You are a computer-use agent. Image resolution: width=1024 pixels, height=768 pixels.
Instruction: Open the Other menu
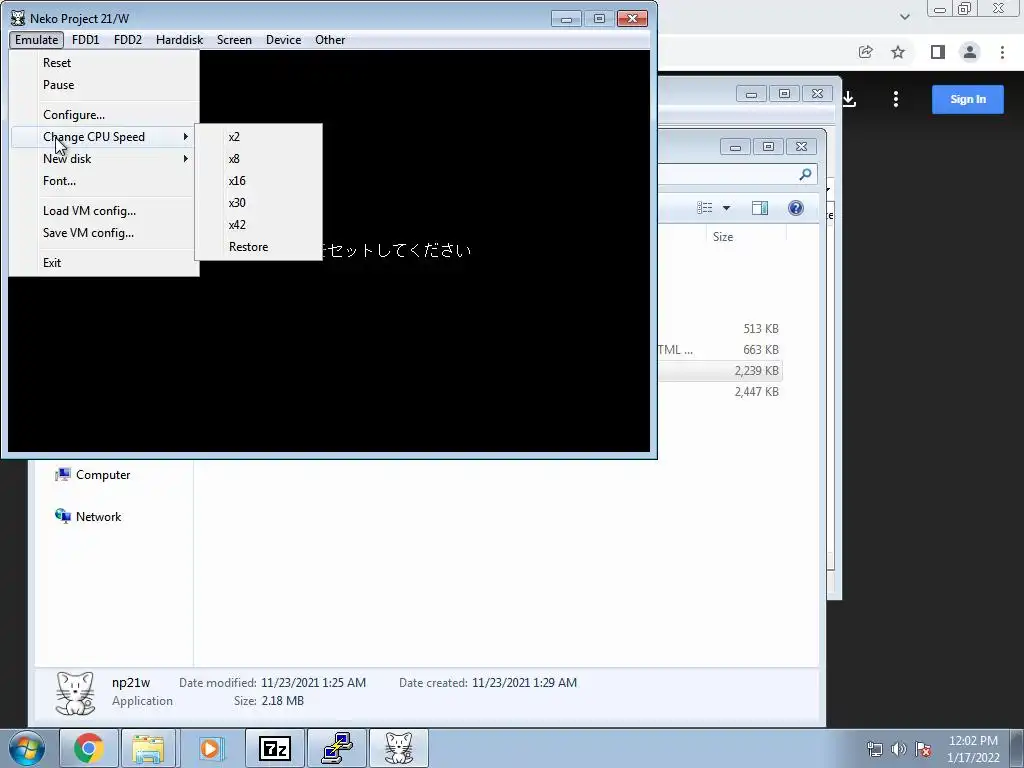click(x=330, y=40)
